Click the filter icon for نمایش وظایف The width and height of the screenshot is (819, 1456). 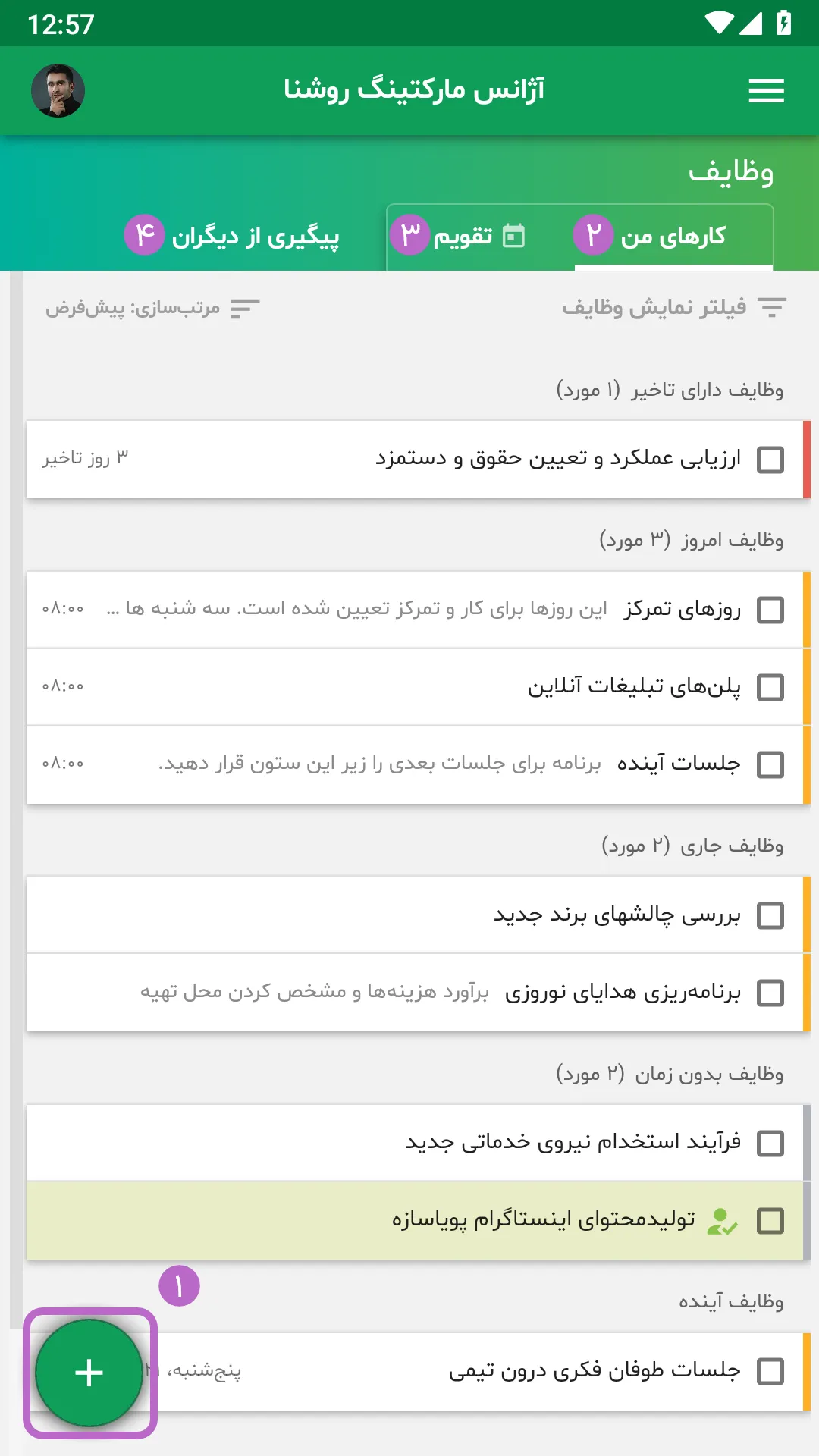[x=771, y=308]
